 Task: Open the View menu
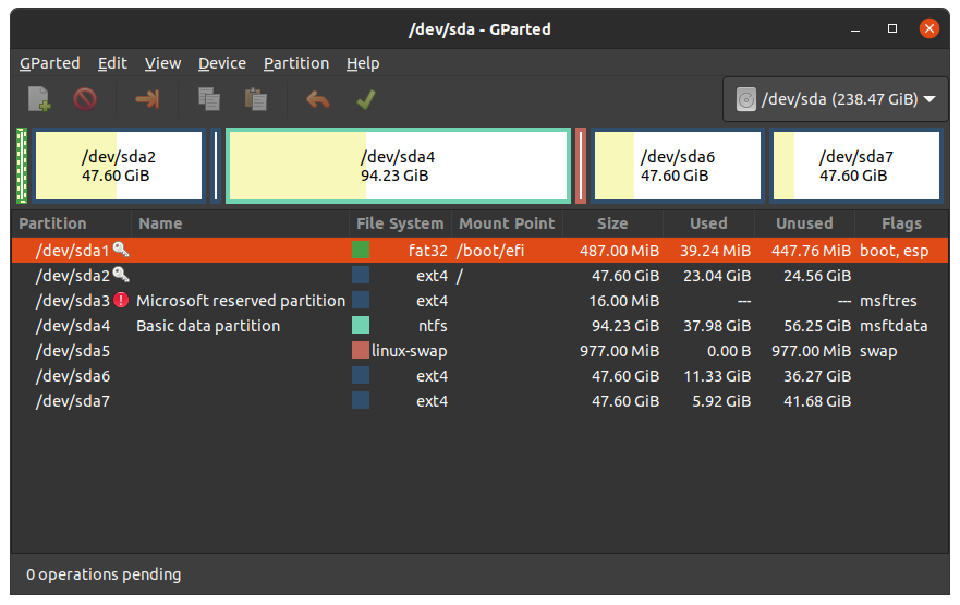click(x=162, y=63)
